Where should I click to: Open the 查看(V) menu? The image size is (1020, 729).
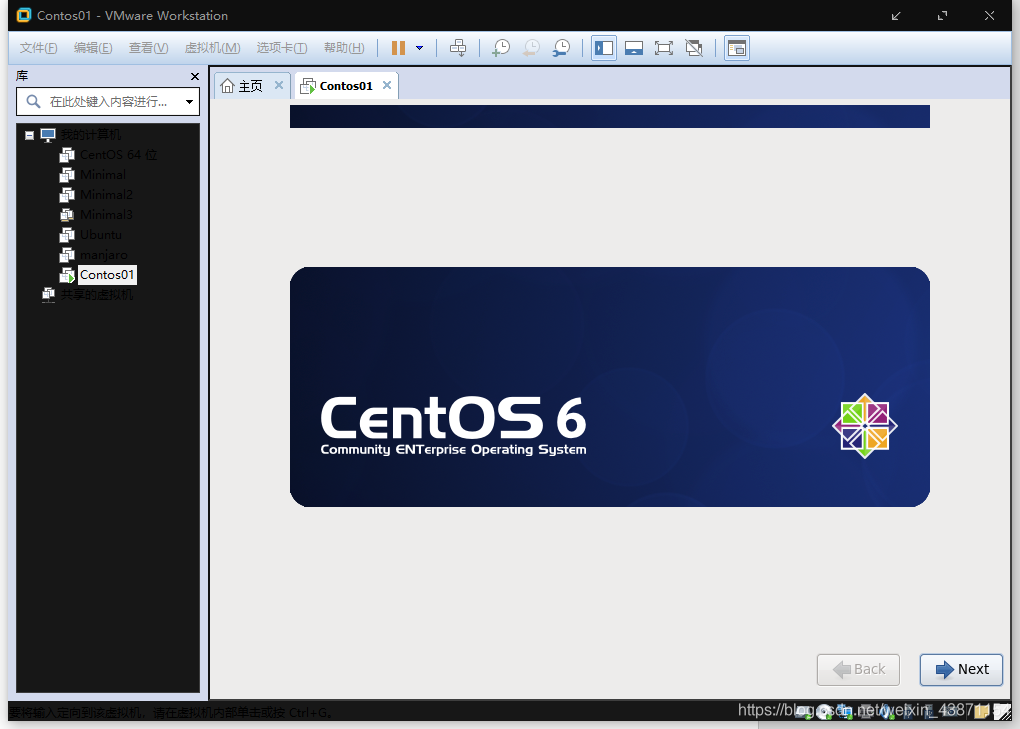coord(148,47)
